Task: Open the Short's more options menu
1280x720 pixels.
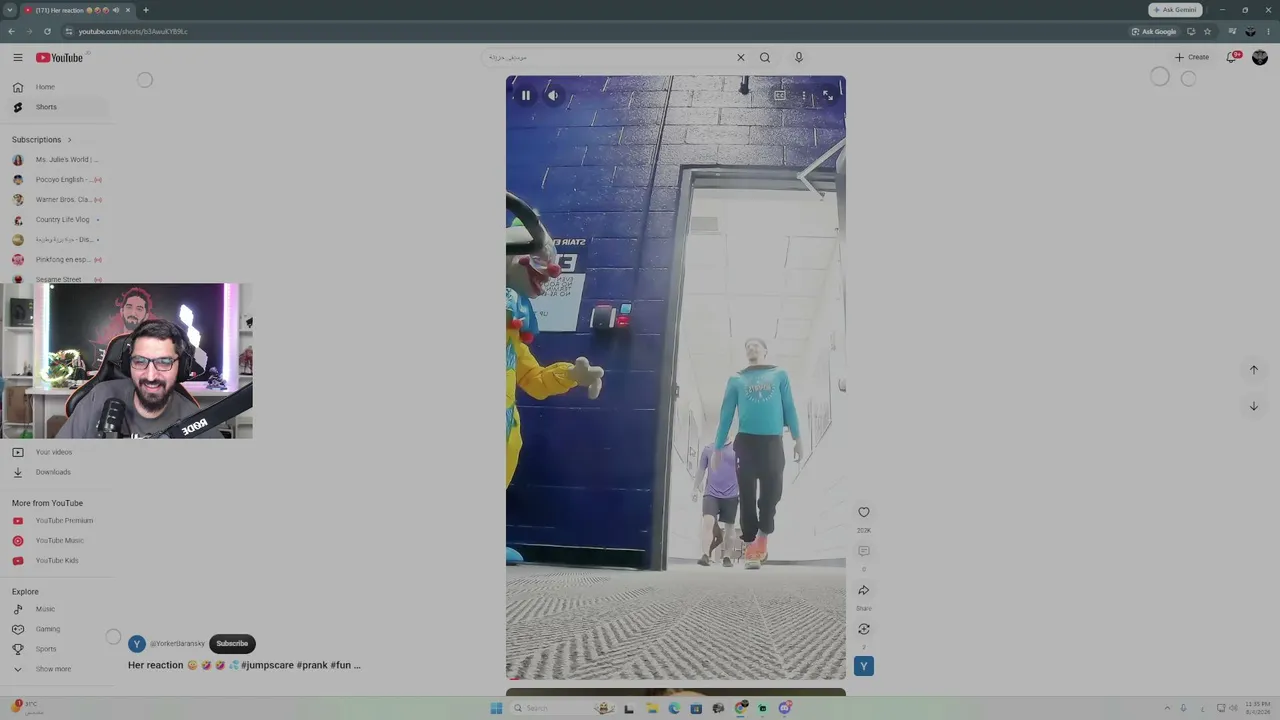Action: [x=804, y=96]
